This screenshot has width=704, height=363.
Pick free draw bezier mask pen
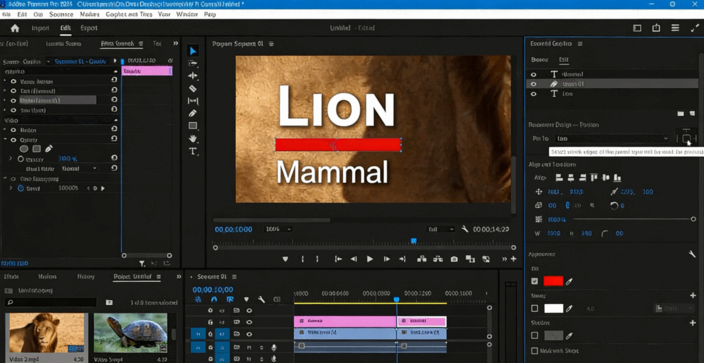48,148
